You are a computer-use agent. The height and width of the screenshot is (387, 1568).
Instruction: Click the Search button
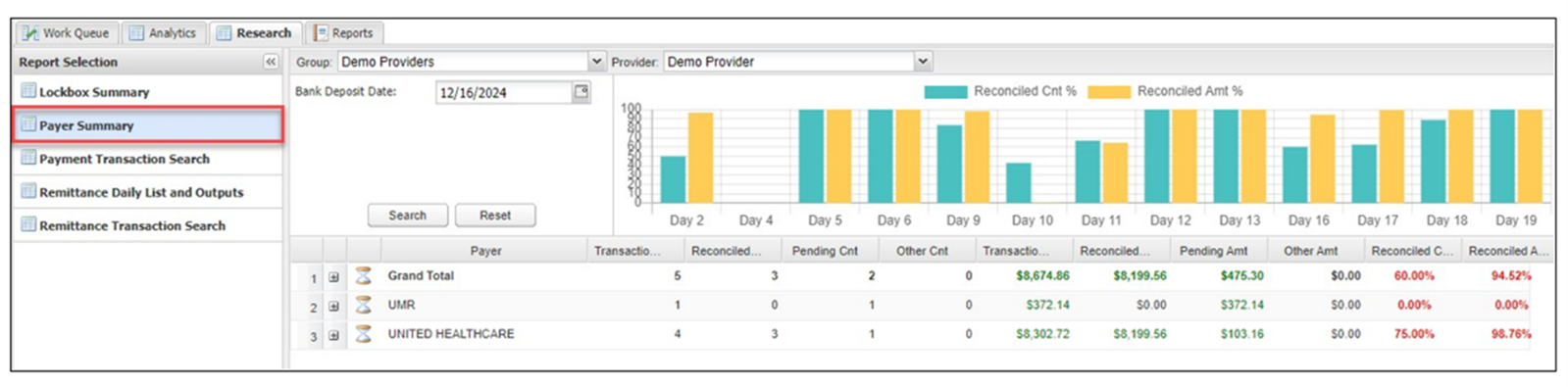[408, 216]
